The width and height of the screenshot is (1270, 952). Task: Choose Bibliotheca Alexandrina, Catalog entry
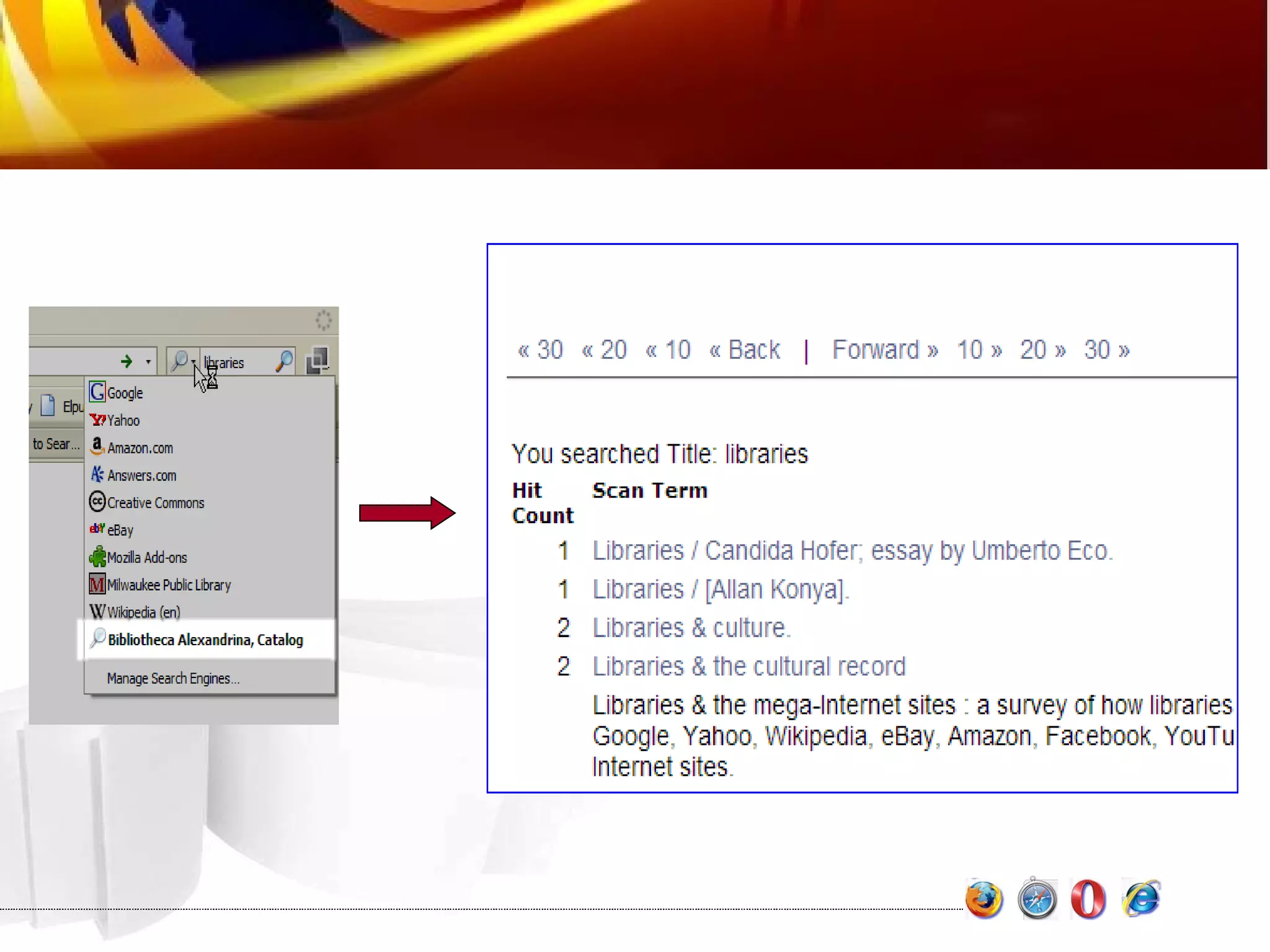click(x=205, y=640)
